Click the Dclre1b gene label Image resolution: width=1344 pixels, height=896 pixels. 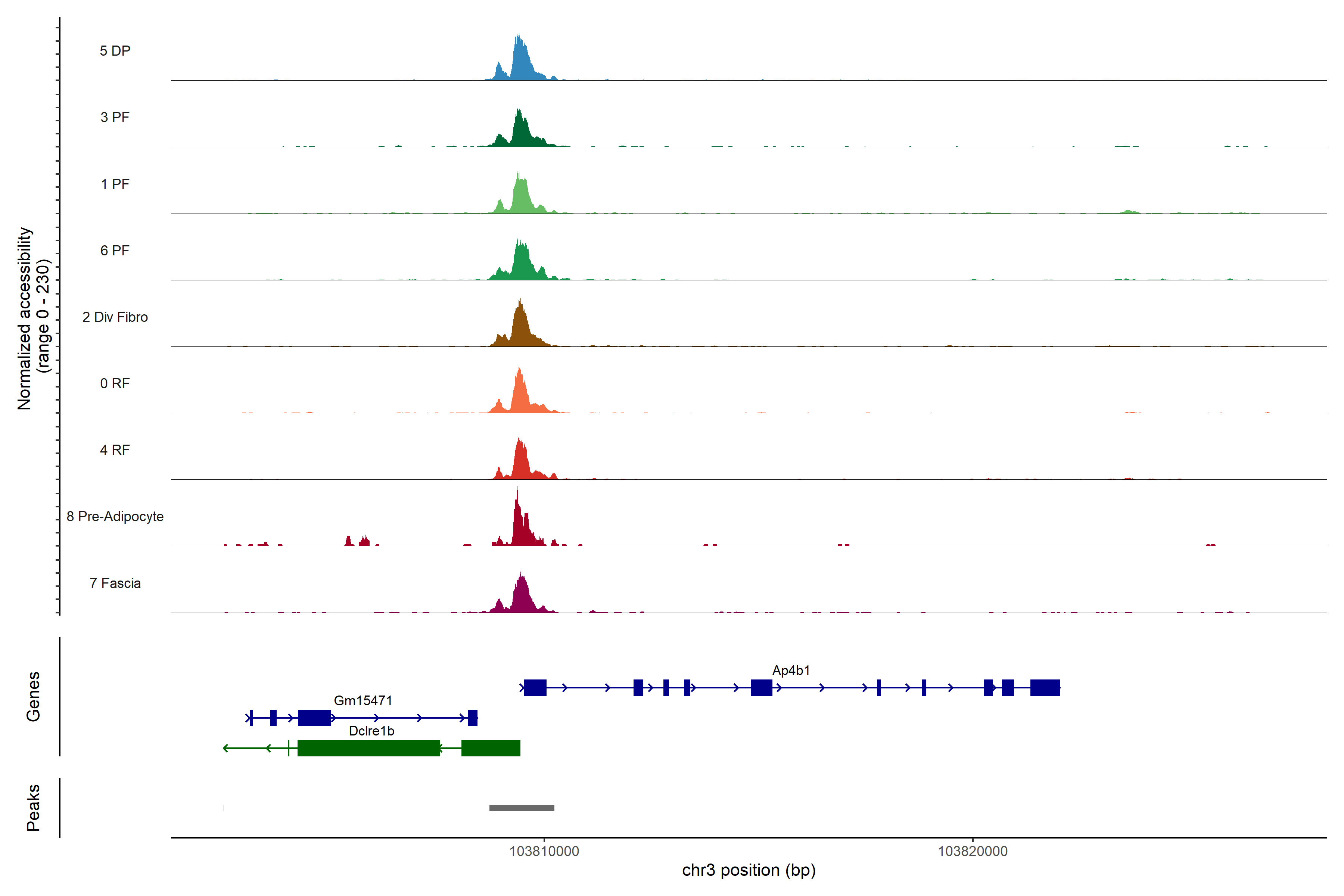click(371, 731)
